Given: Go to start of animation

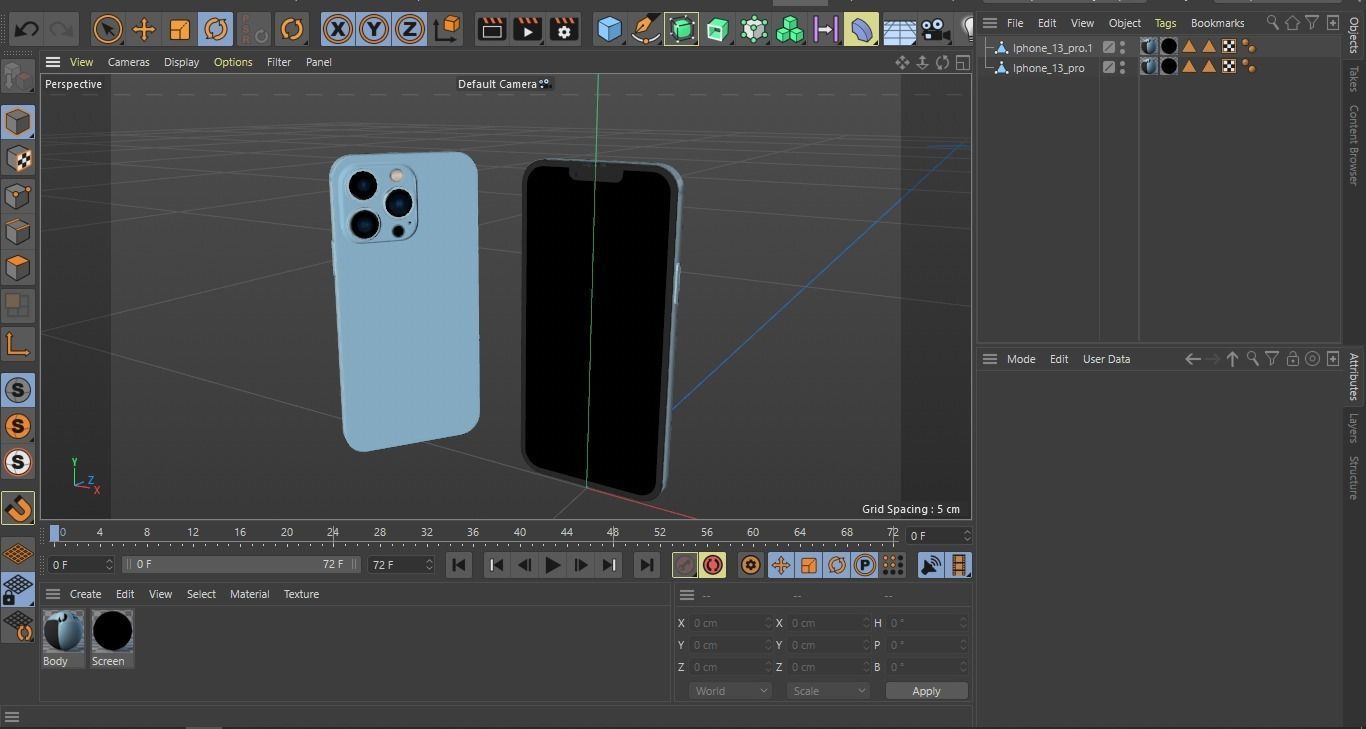Looking at the screenshot, I should 459,565.
